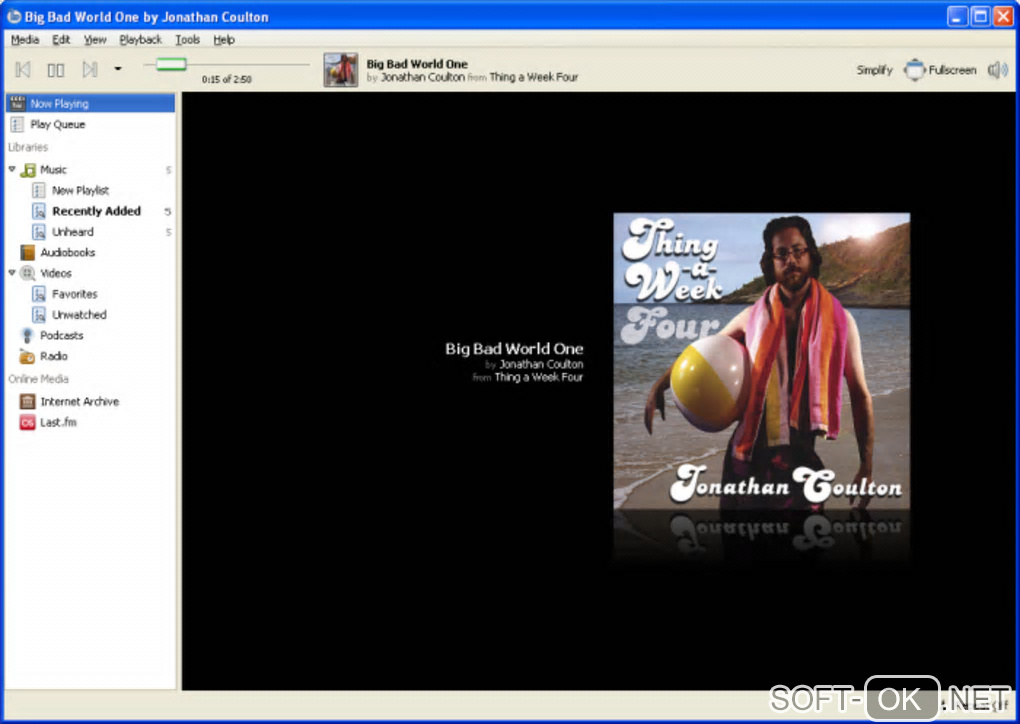Click the small album art thumbnail in toolbar
Screen dimensions: 1020x724
tap(341, 70)
